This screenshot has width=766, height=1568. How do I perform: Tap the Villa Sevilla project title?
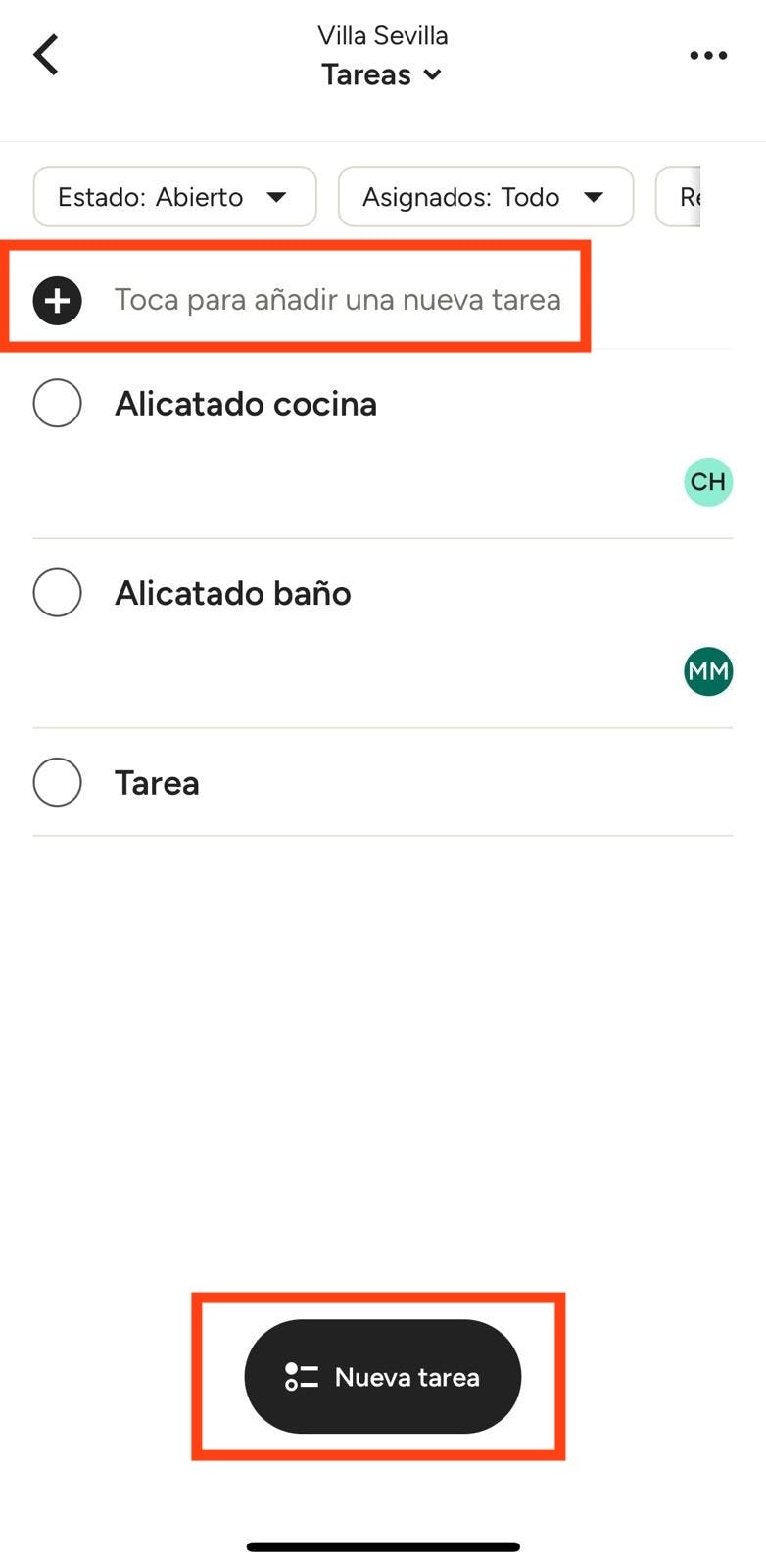tap(382, 36)
